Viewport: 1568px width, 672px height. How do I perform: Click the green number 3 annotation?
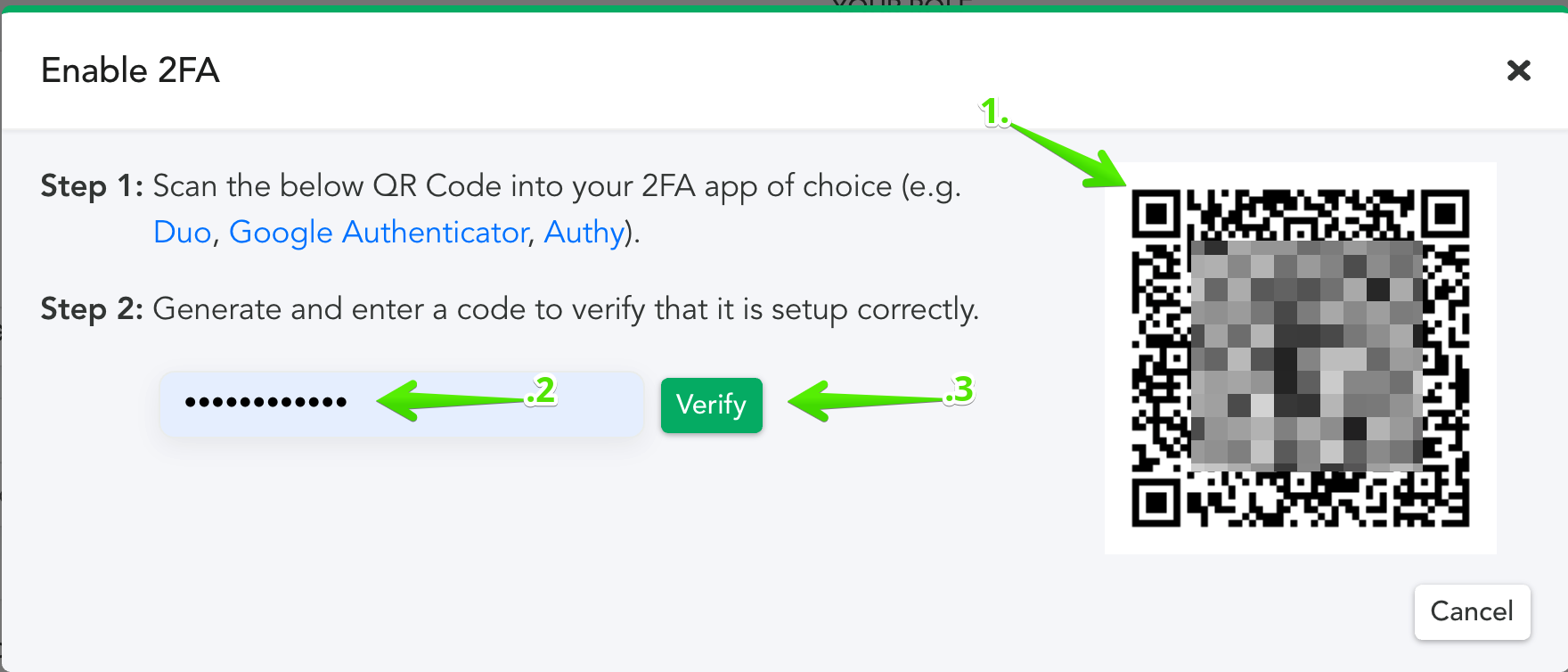[x=960, y=389]
